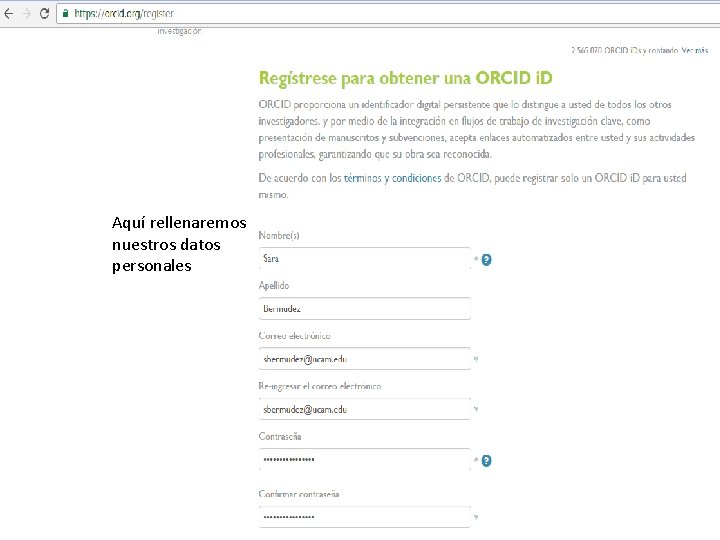This screenshot has height=540, width=720.
Task: Click the Contraseña label
Action: tap(280, 436)
